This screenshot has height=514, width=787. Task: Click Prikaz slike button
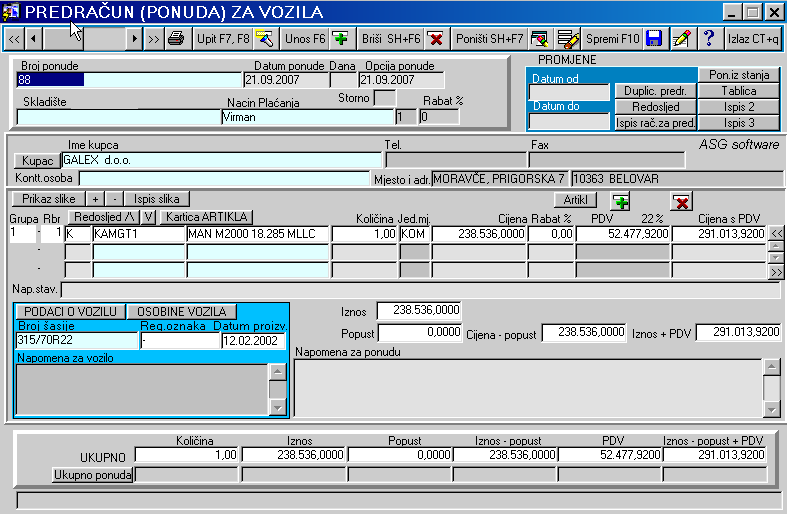[x=48, y=199]
